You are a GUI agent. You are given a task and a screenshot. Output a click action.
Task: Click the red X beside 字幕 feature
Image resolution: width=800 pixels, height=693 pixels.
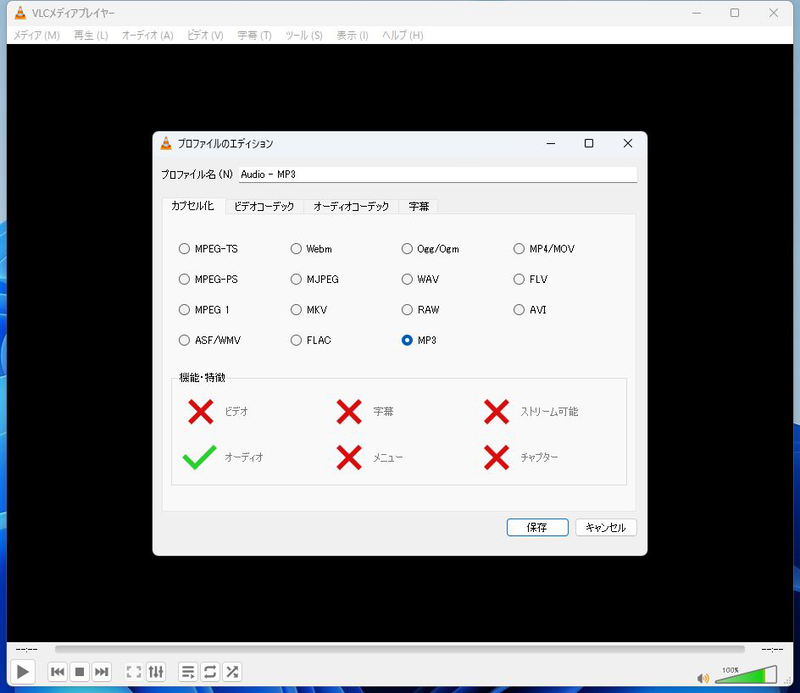click(349, 412)
